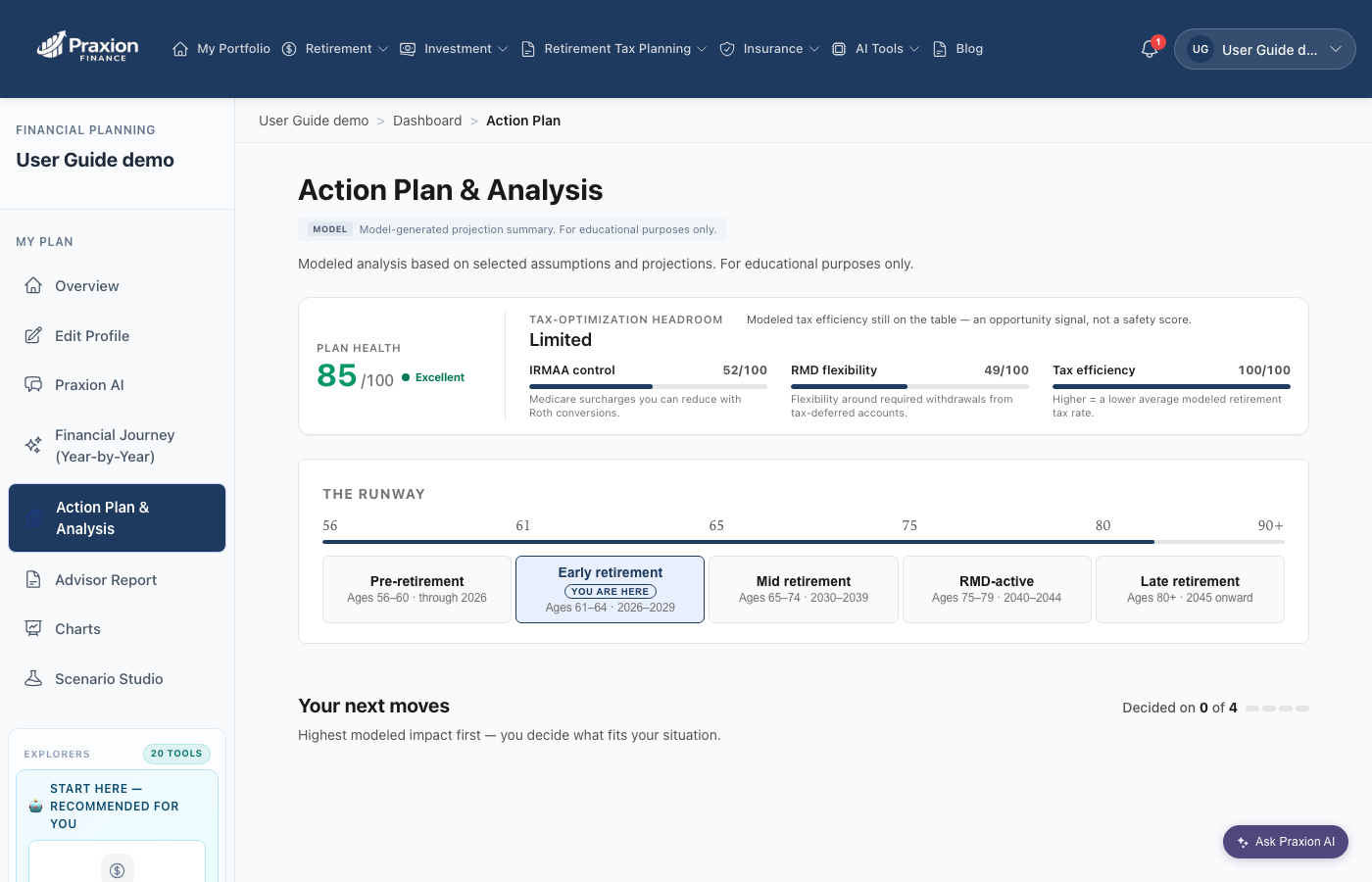Viewport: 1372px width, 882px height.
Task: Click the Advisor Report document icon
Action: click(33, 579)
